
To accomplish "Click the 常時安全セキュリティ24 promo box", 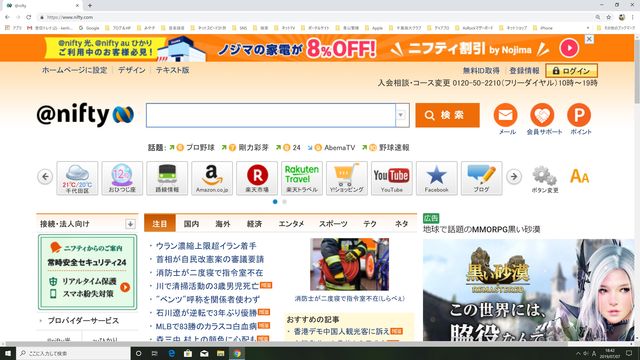I will click(87, 272).
